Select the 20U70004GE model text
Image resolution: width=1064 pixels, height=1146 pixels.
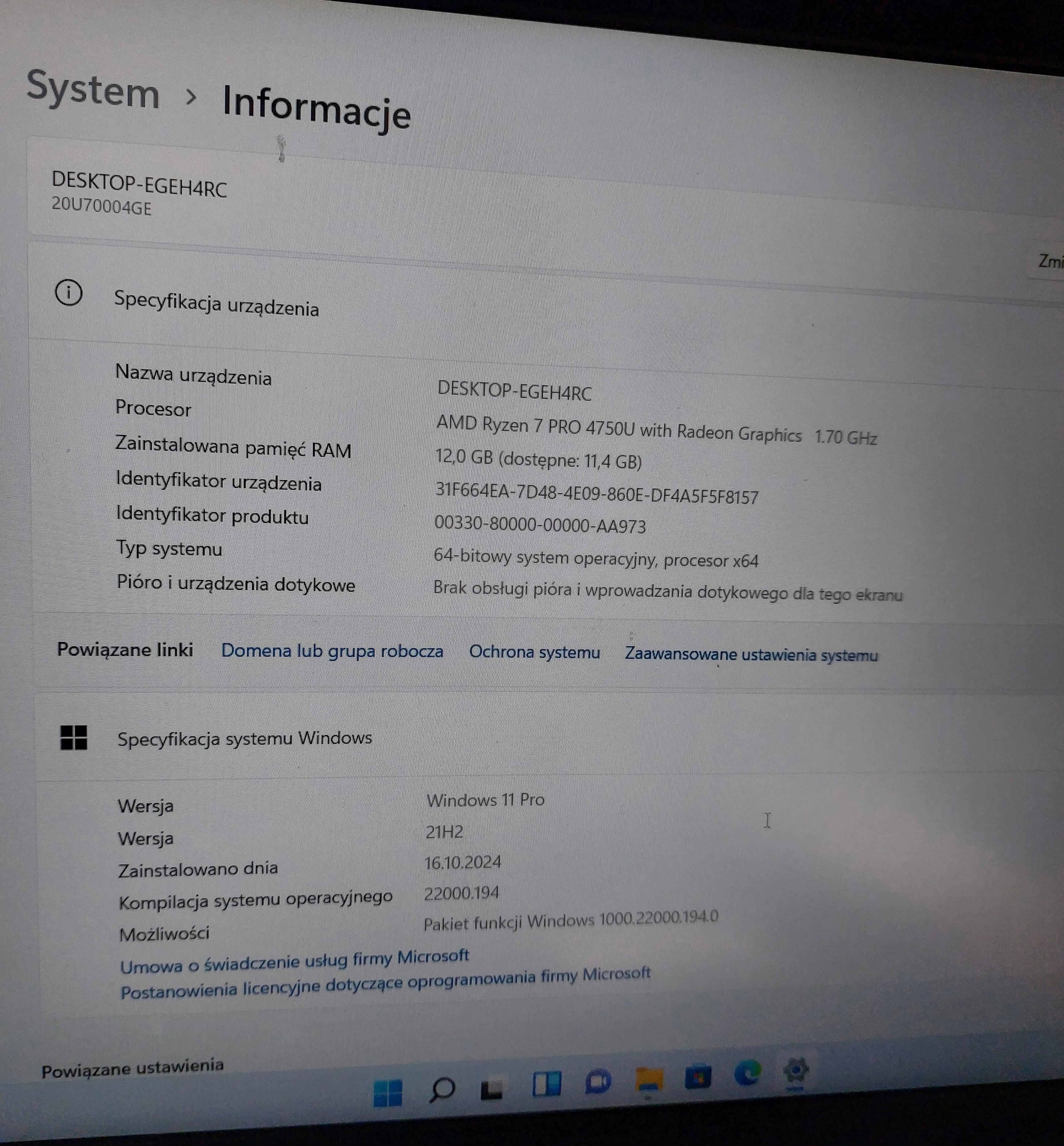[x=102, y=206]
